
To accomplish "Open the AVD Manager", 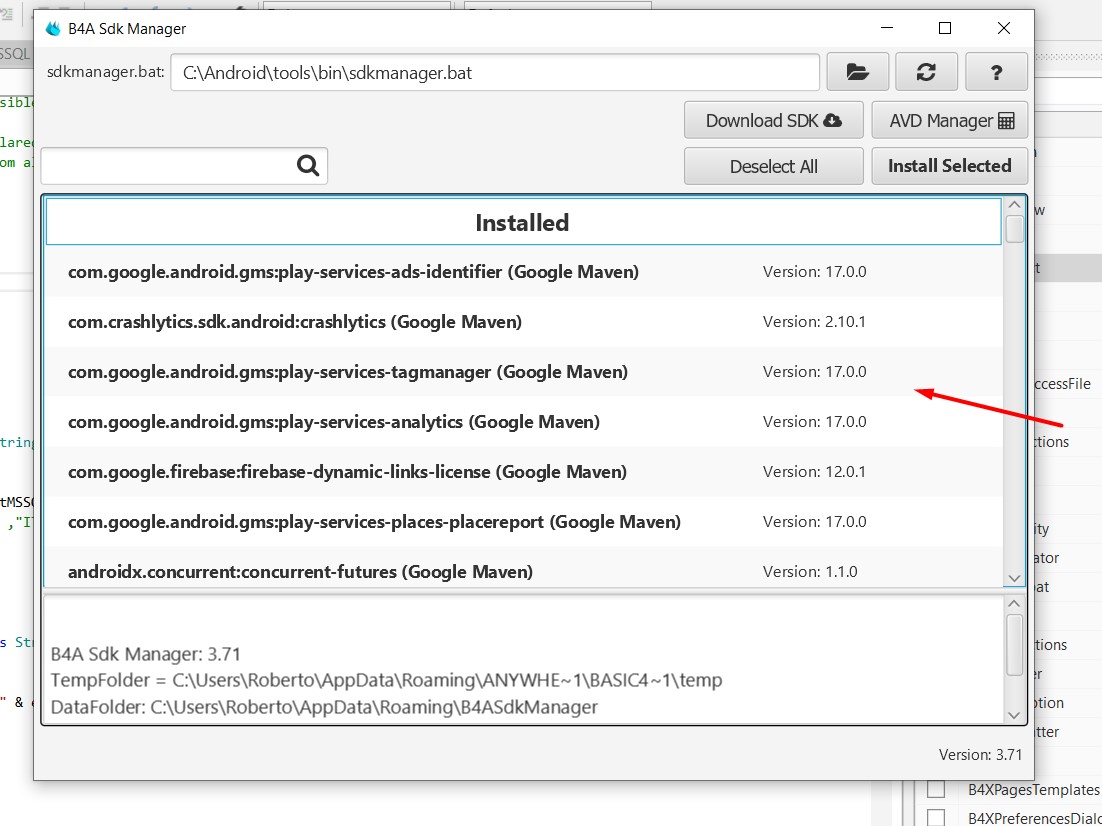I will point(949,120).
